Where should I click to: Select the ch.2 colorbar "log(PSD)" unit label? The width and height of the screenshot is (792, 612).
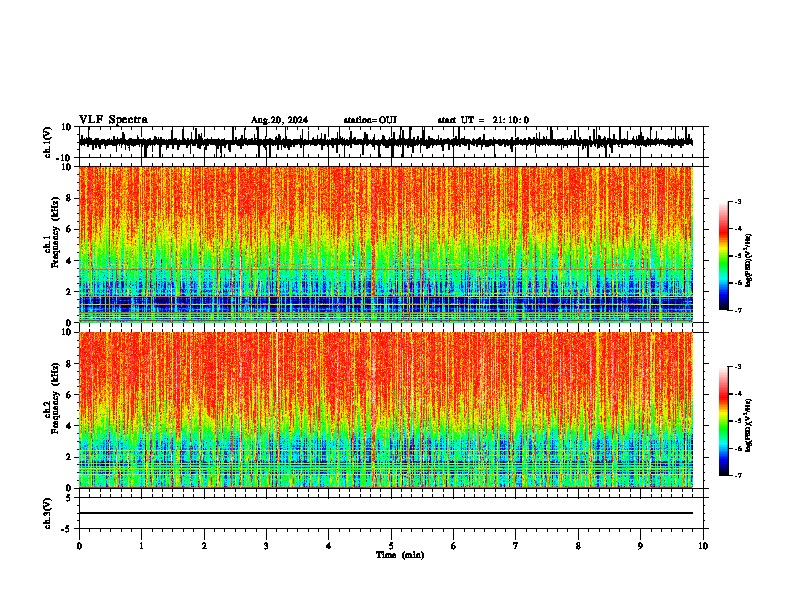tap(749, 425)
